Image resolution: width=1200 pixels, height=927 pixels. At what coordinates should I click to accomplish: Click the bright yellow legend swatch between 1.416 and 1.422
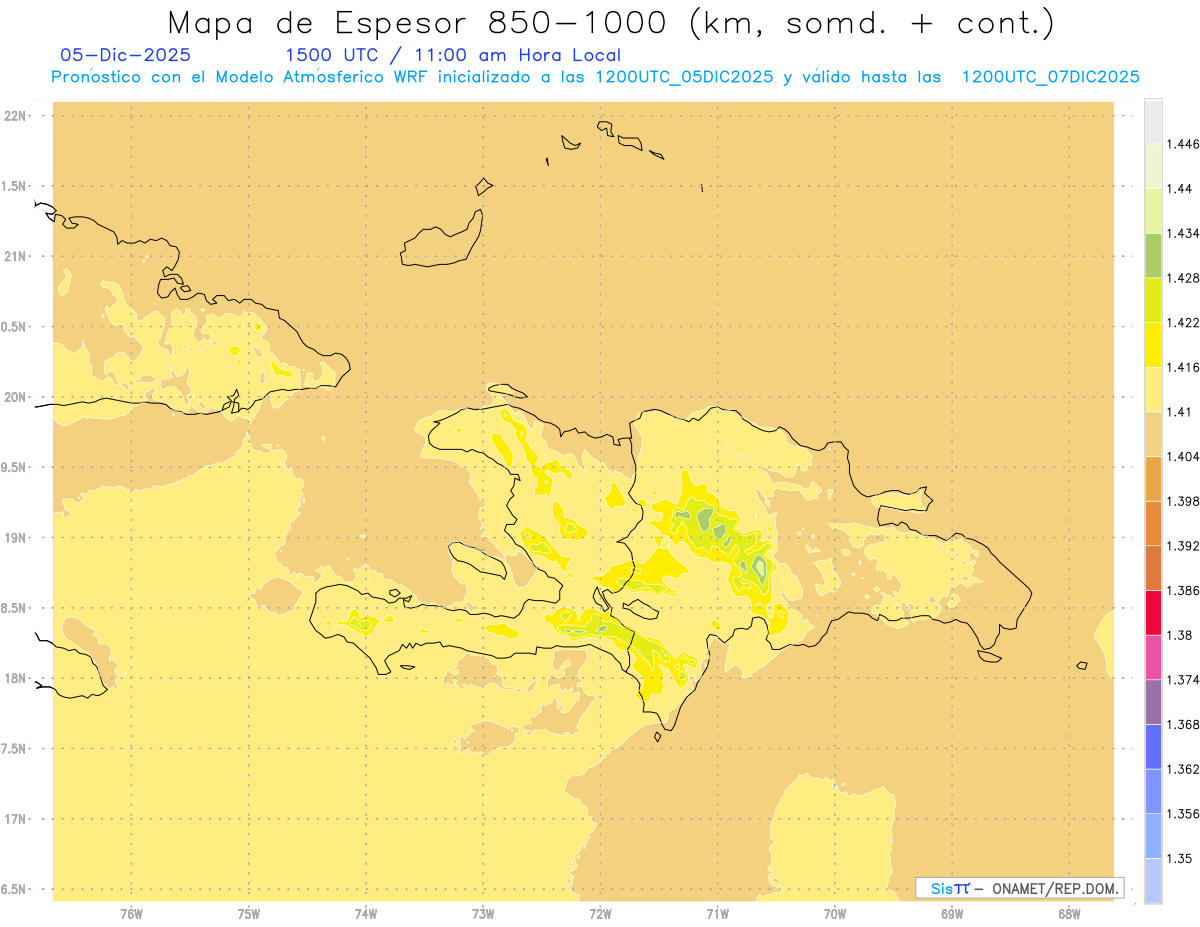click(x=1153, y=344)
